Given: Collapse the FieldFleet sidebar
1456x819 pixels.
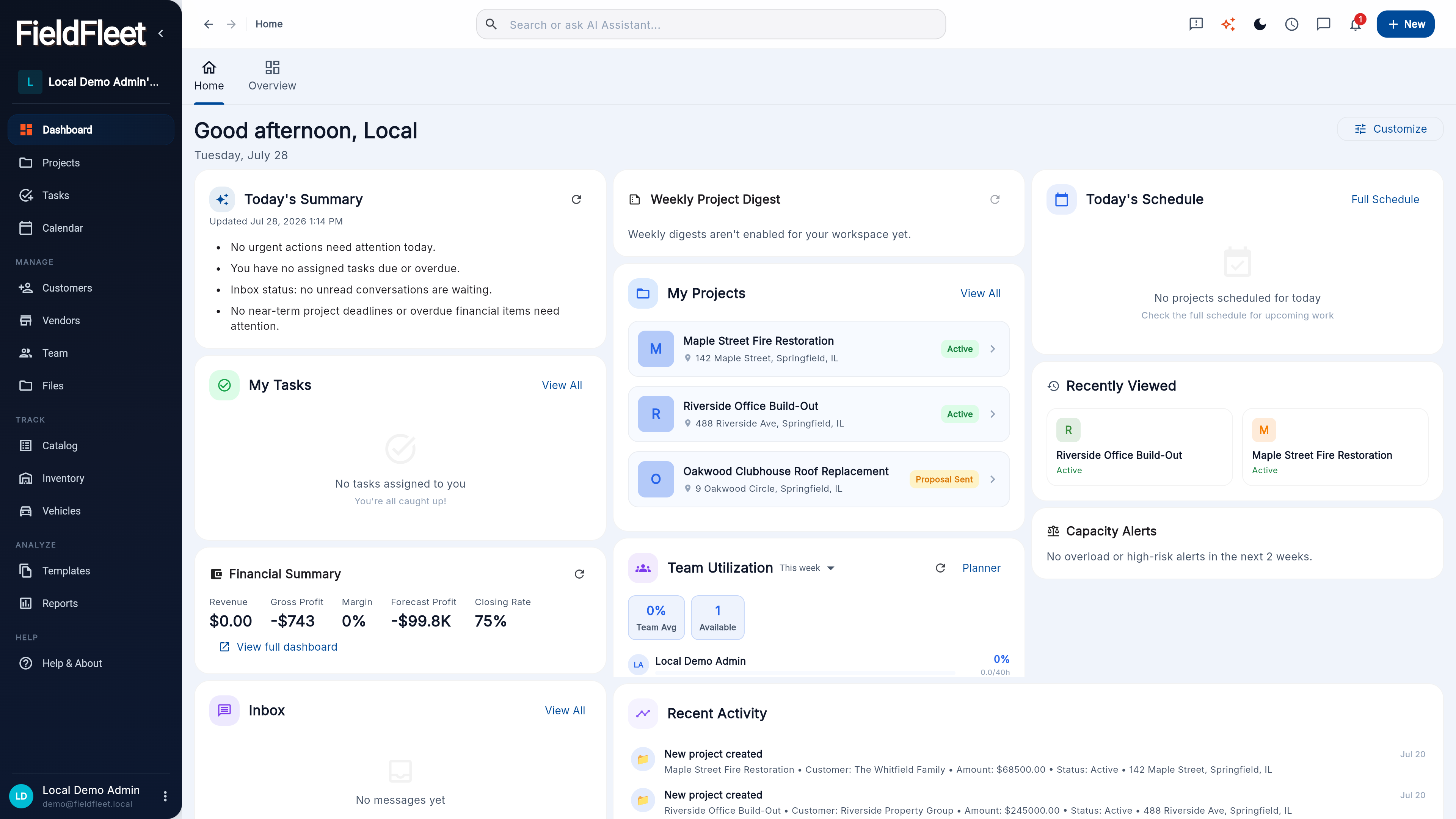Looking at the screenshot, I should [161, 33].
